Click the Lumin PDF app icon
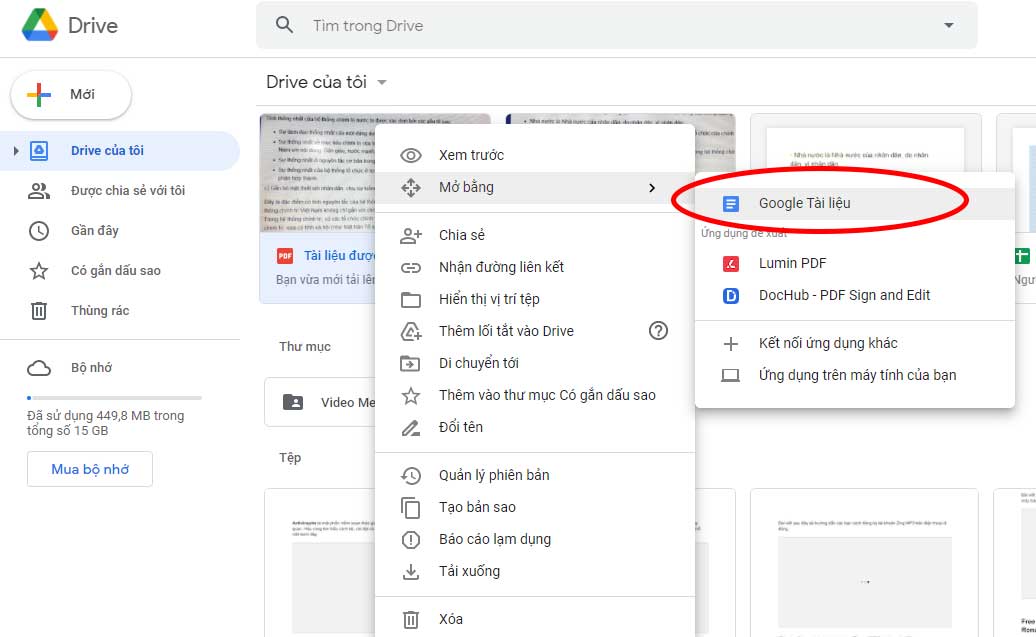 (x=731, y=263)
